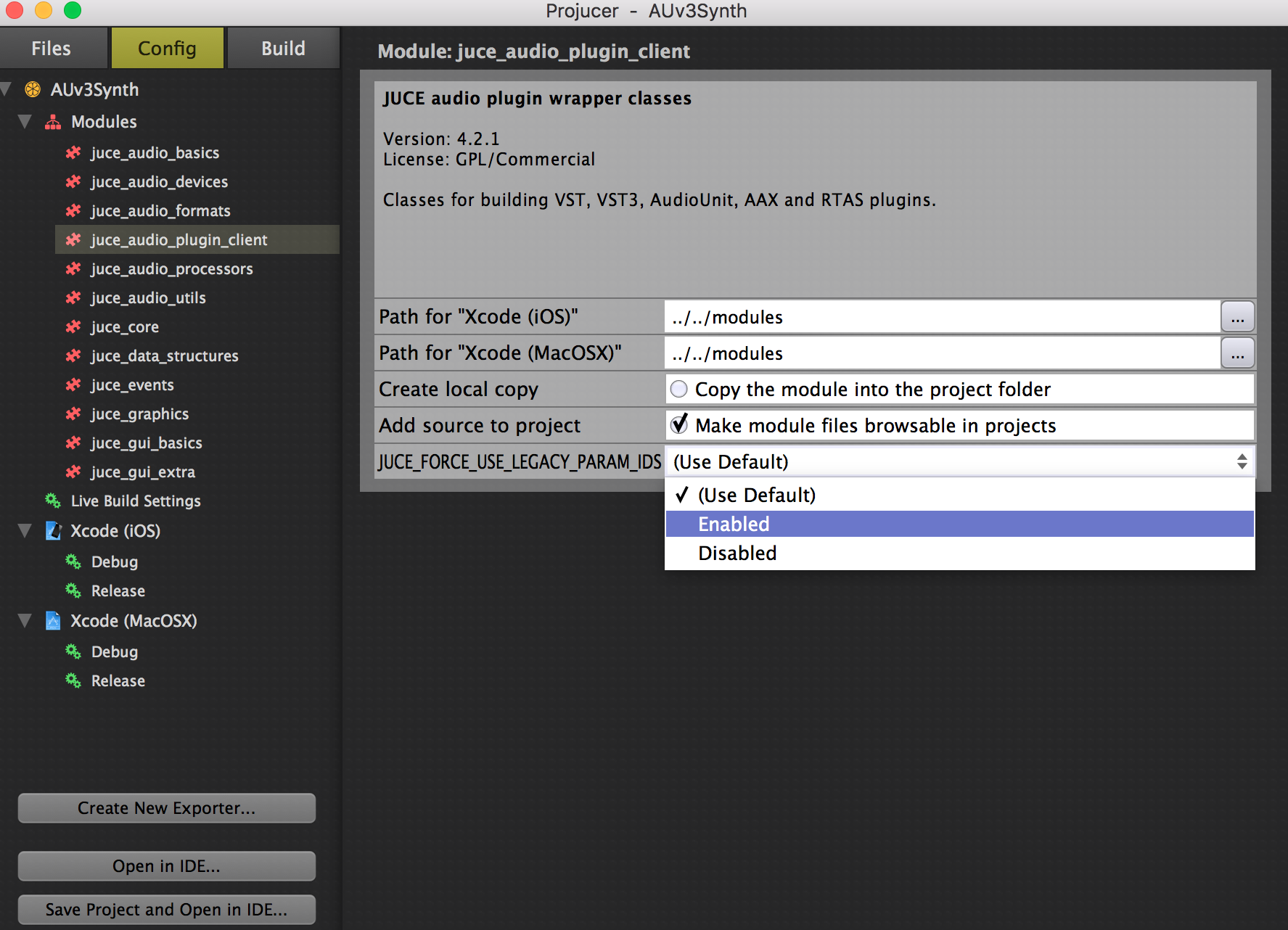Select the juce_audio_utils tree label

click(x=149, y=297)
